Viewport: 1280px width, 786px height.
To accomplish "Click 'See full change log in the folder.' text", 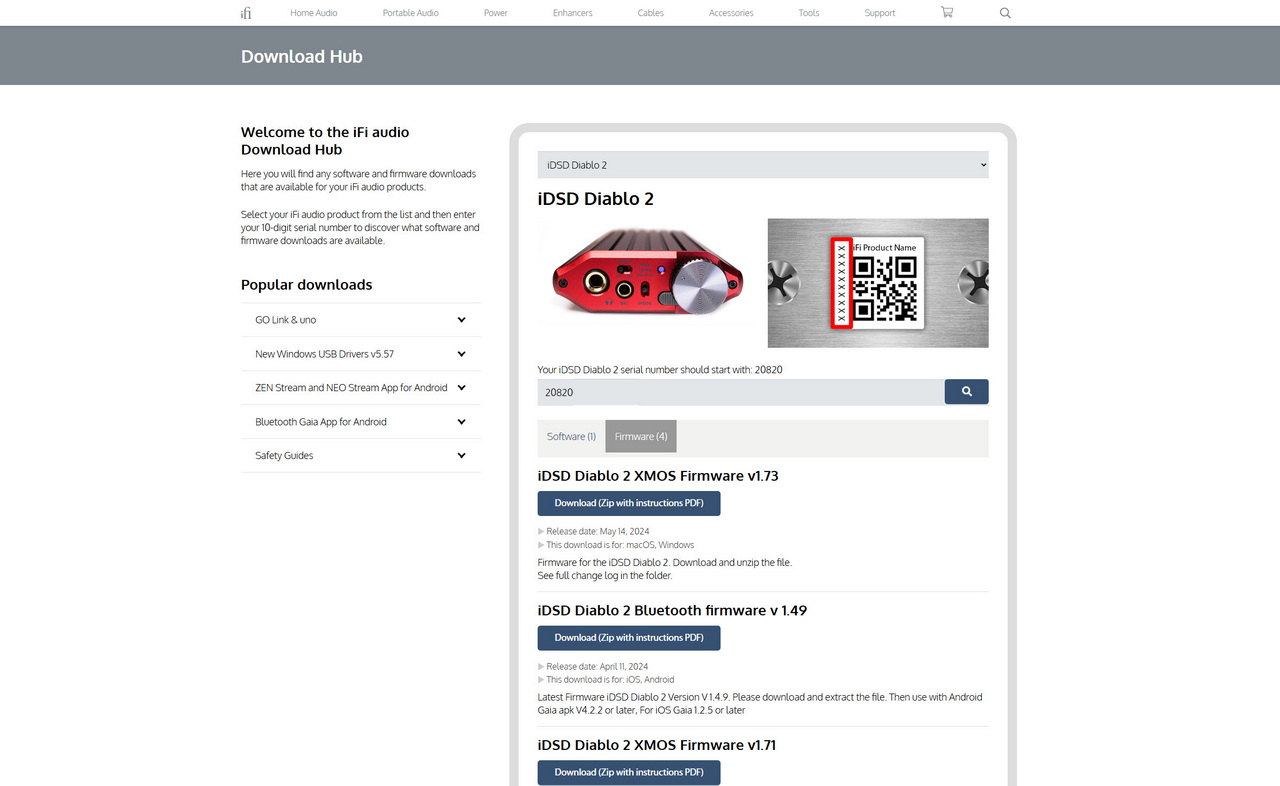I will point(605,575).
